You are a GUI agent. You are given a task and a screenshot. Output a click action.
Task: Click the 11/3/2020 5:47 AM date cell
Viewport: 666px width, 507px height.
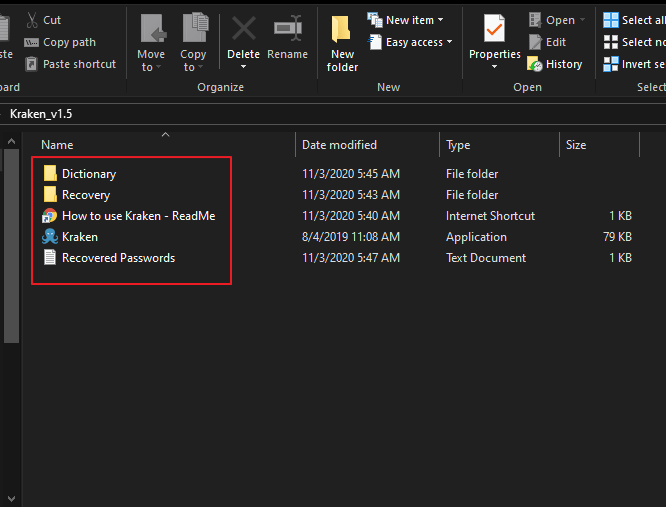351,258
